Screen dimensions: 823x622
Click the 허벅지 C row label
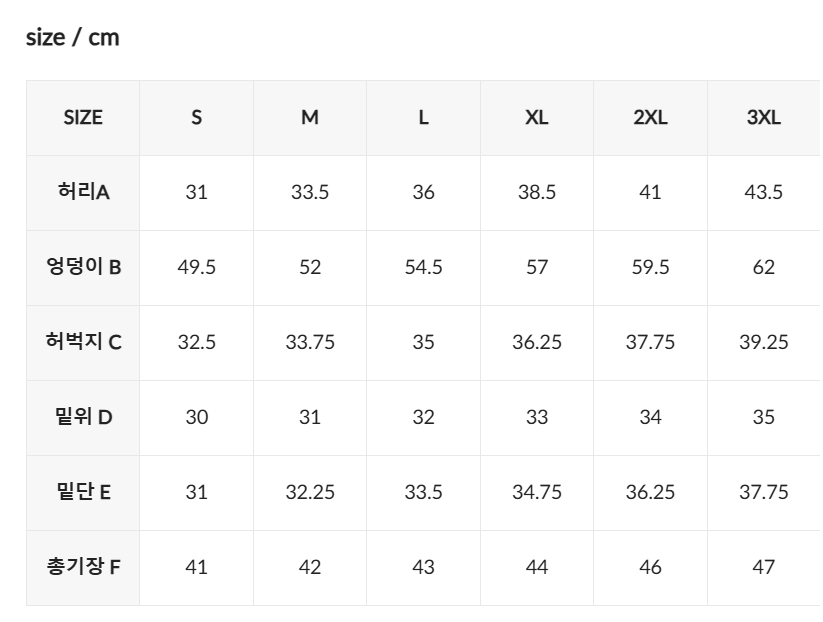[x=83, y=343]
